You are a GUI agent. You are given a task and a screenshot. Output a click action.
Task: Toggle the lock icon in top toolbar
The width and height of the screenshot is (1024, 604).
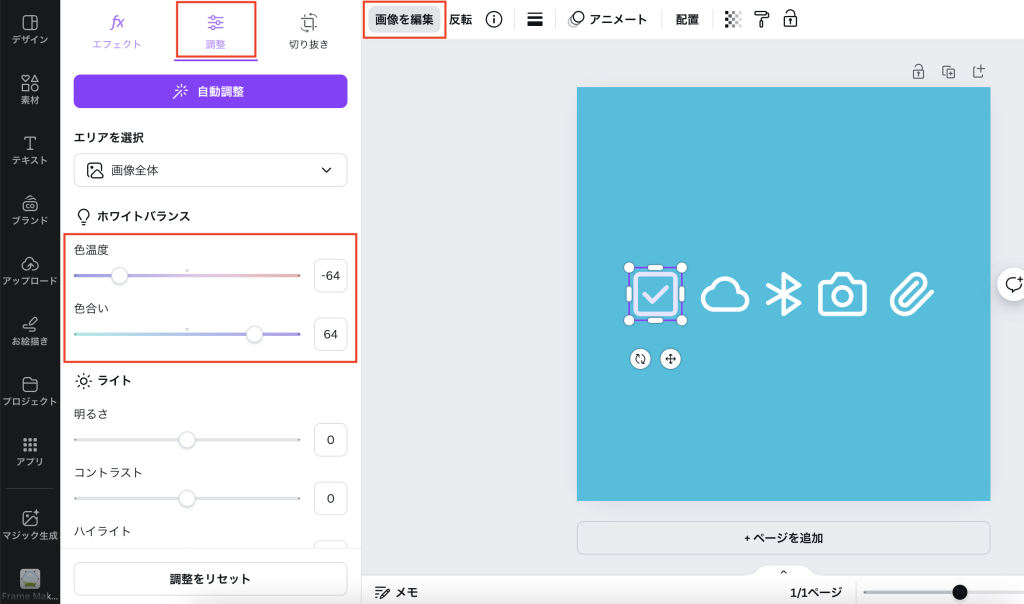(x=790, y=20)
